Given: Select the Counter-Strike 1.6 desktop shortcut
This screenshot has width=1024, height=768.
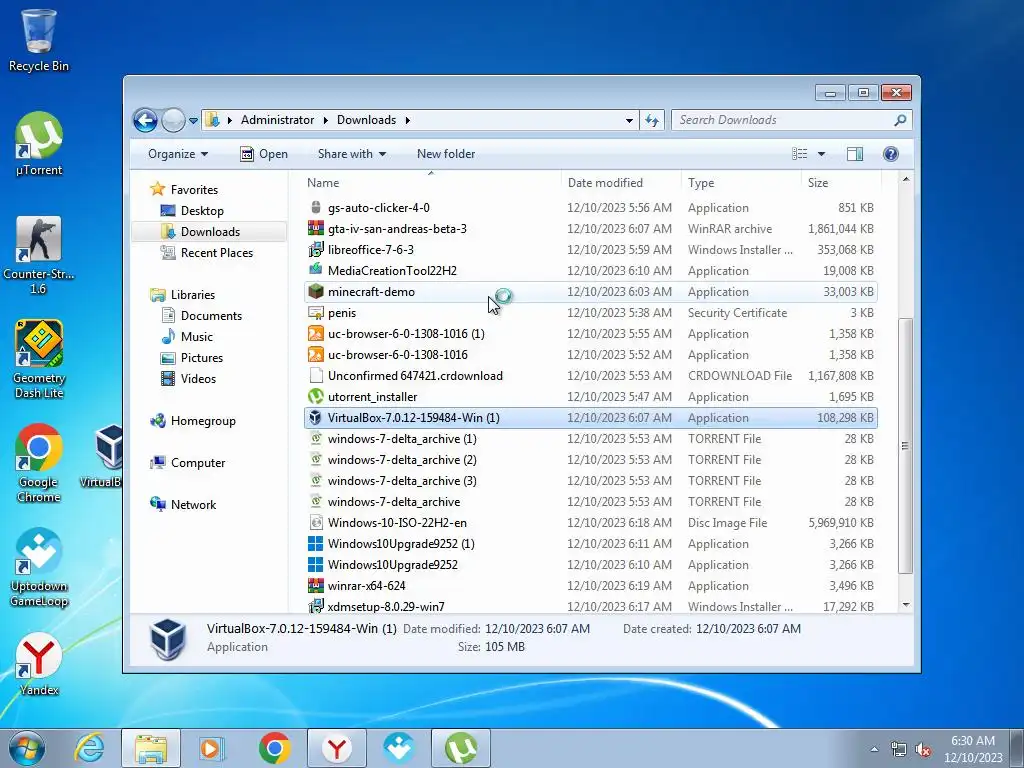Looking at the screenshot, I should click(39, 255).
